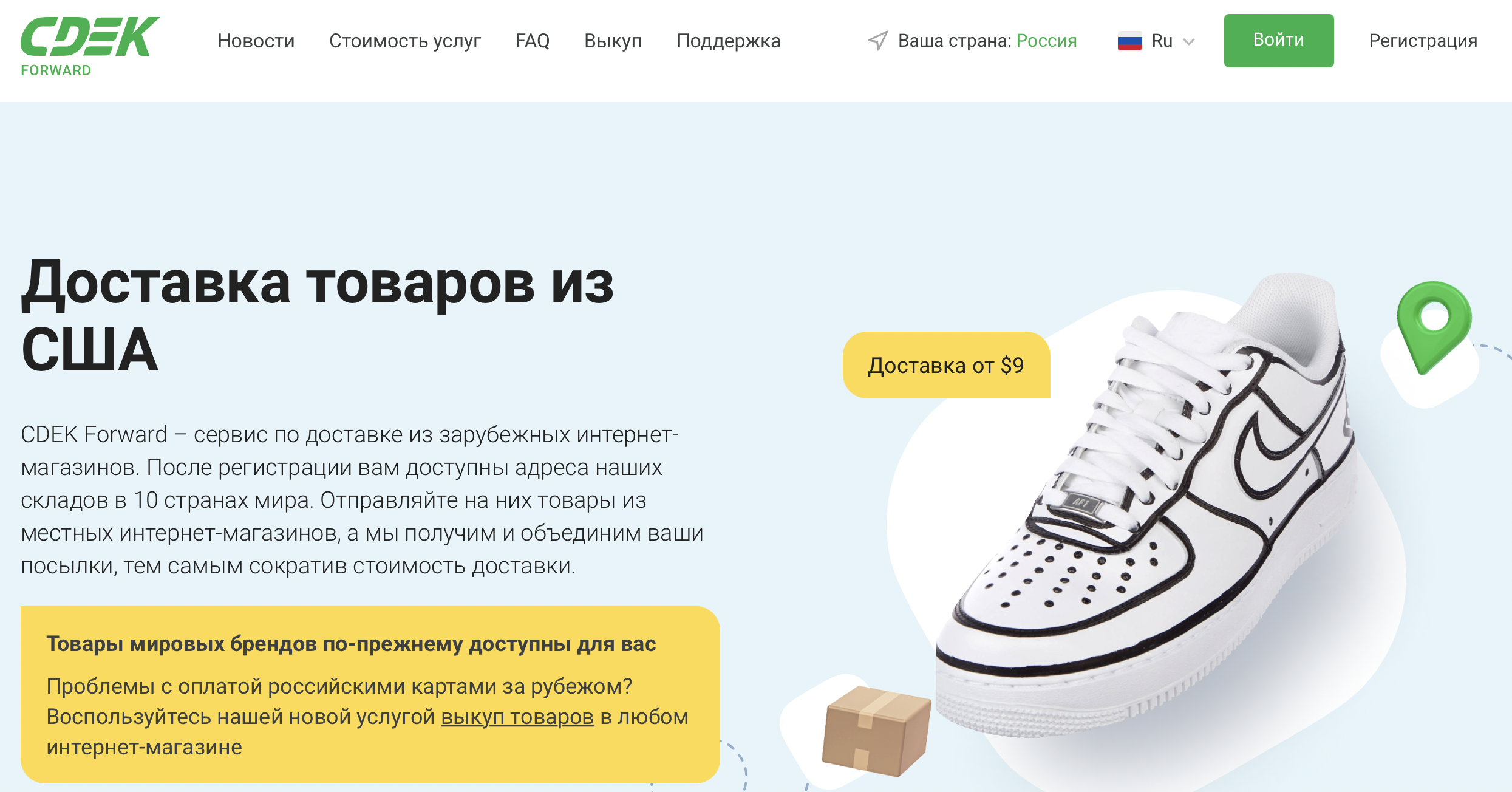This screenshot has height=792, width=1512.
Task: Open the Выкуп navigation item
Action: [613, 41]
